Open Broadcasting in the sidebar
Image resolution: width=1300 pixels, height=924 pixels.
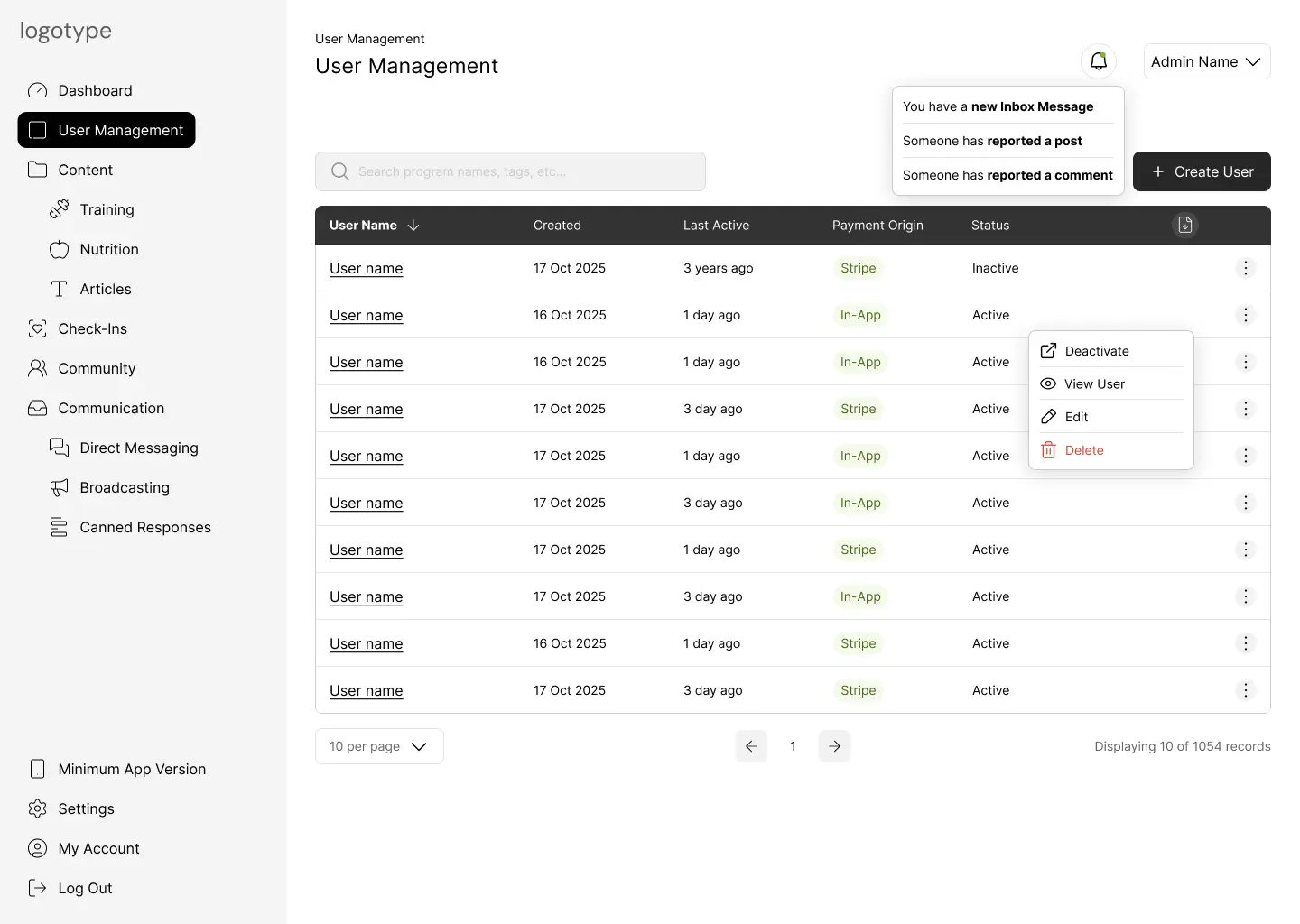(x=109, y=487)
